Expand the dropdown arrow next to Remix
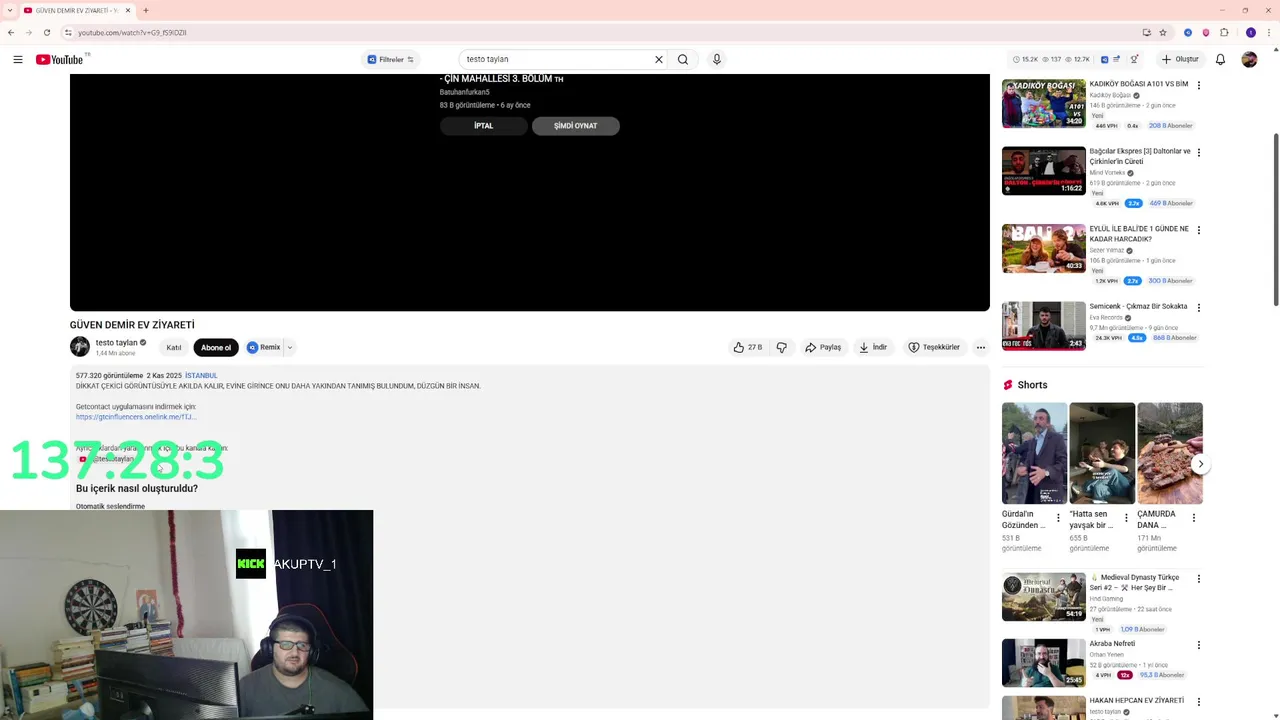Screen dimensions: 1280x720 click(x=290, y=347)
